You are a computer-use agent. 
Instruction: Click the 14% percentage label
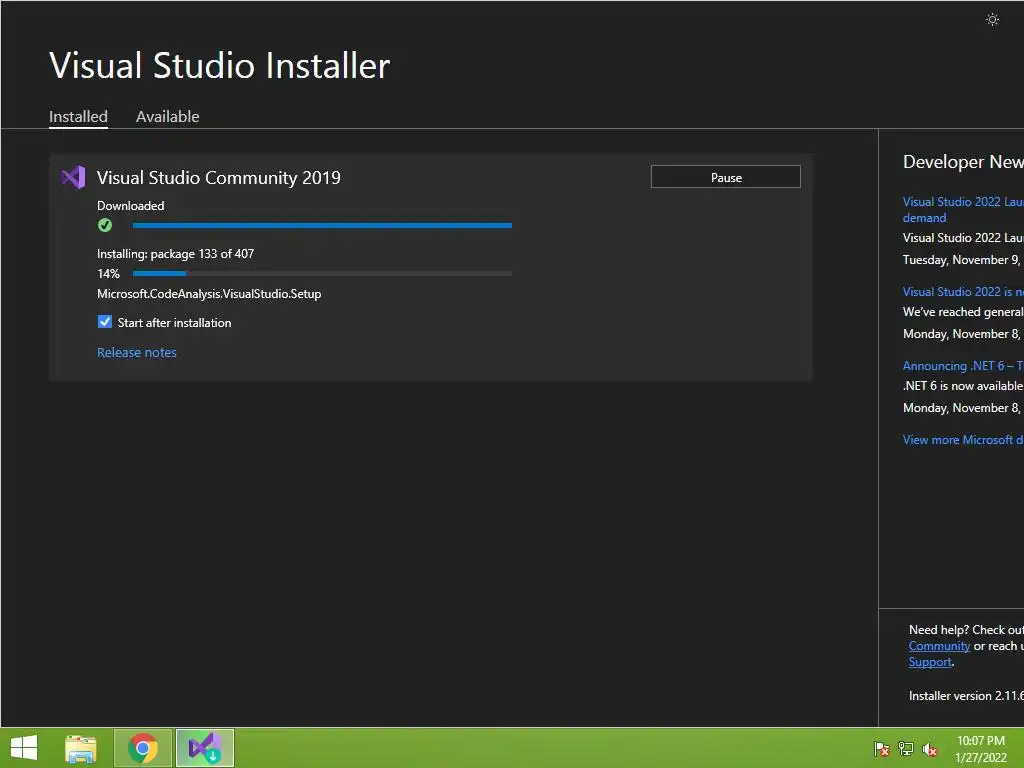108,274
